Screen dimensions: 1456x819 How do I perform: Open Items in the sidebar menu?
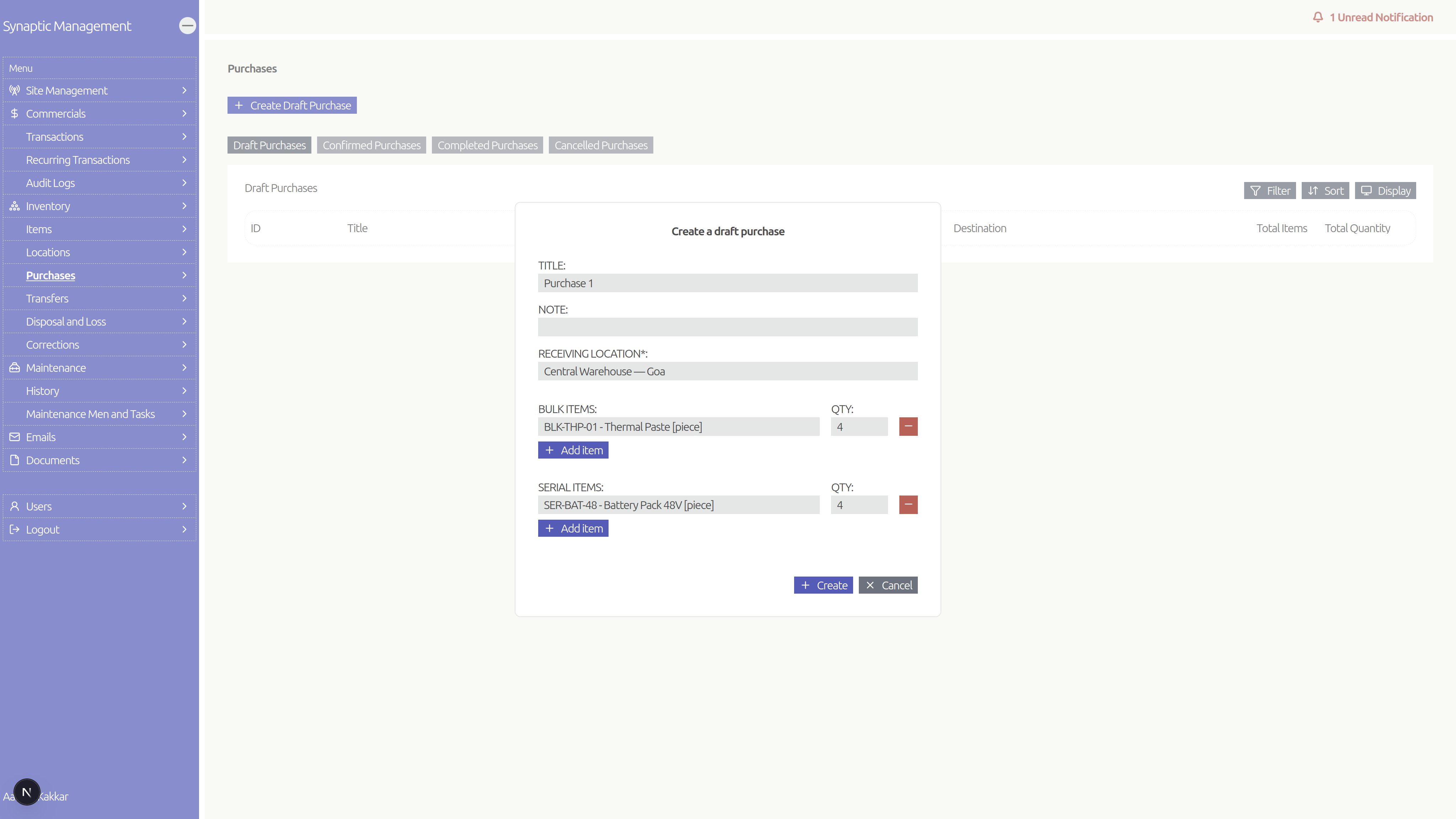pos(100,230)
